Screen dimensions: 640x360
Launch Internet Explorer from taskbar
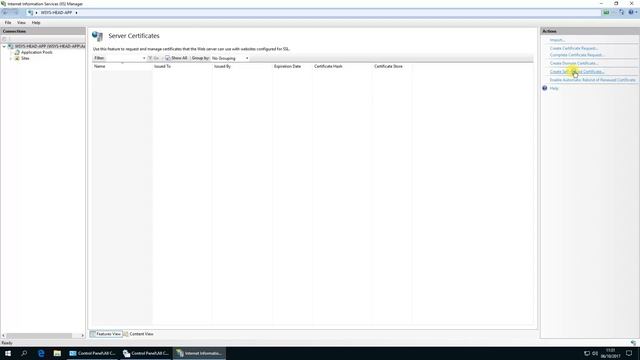coord(41,353)
